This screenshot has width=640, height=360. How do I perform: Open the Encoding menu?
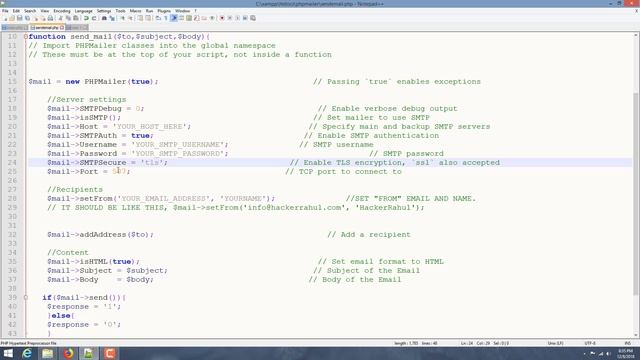tap(62, 11)
